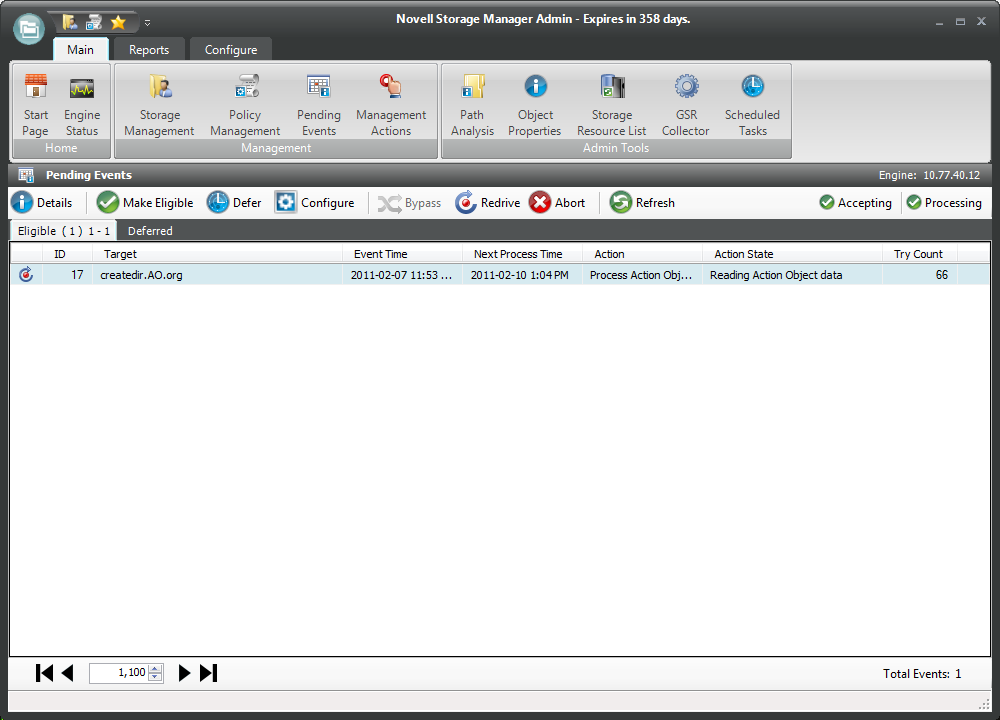
Task: Click the policy quick-access toolbar icon
Action: [94, 23]
